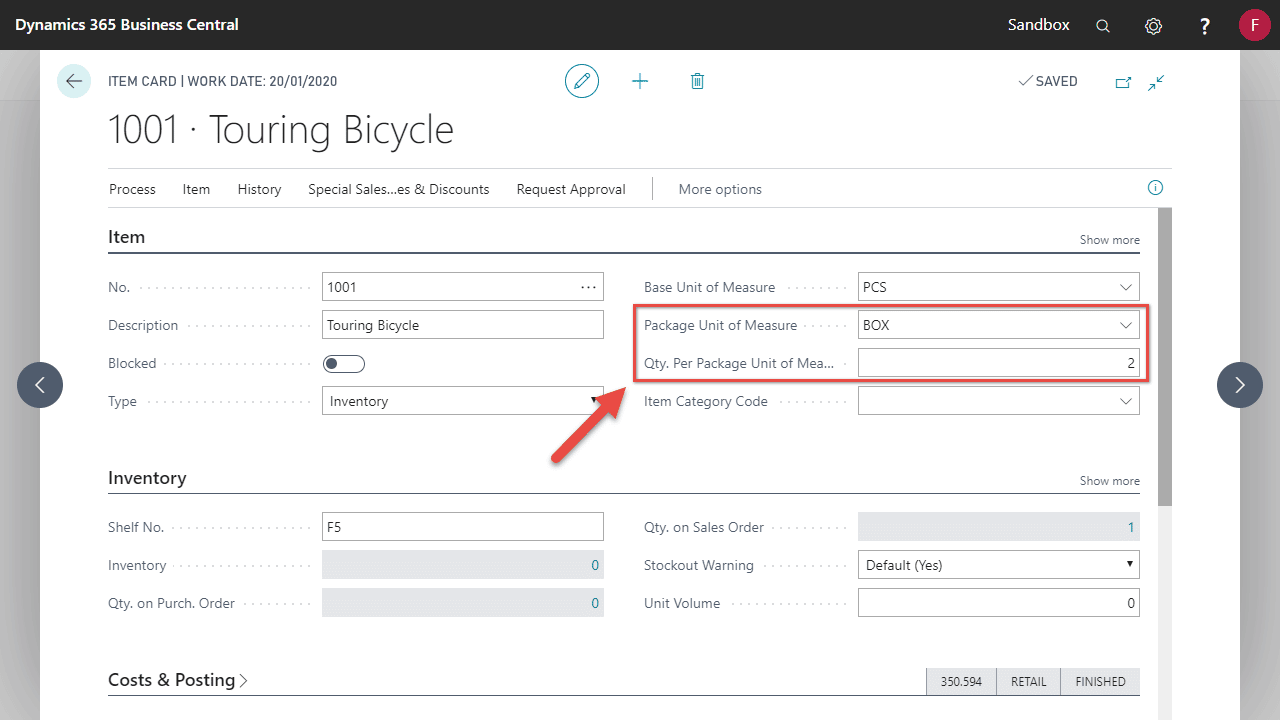Image resolution: width=1280 pixels, height=720 pixels.
Task: Open the History menu
Action: pyautogui.click(x=259, y=189)
